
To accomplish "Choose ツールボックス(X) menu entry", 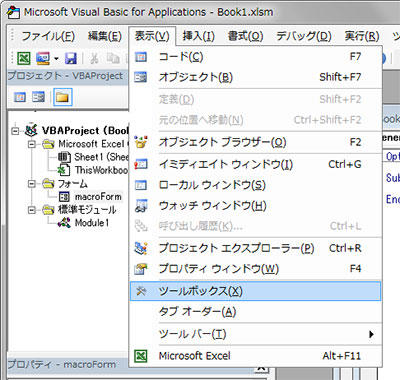I will pyautogui.click(x=255, y=291).
